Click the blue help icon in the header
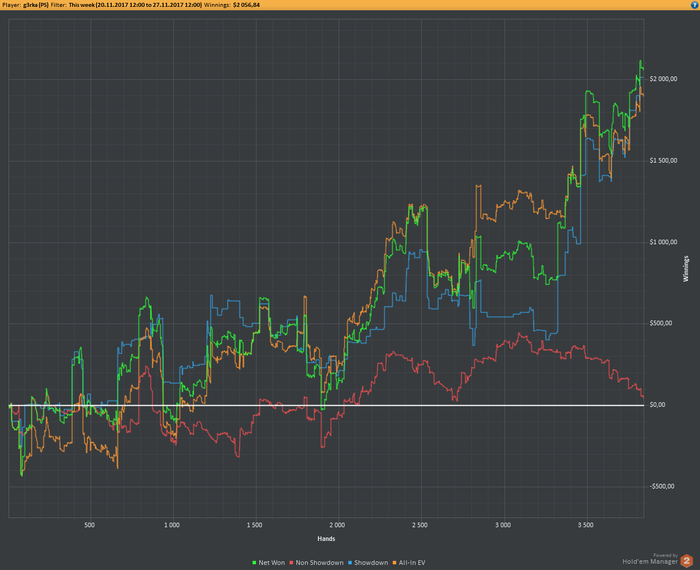Image resolution: width=700 pixels, height=570 pixels. [691, 5]
